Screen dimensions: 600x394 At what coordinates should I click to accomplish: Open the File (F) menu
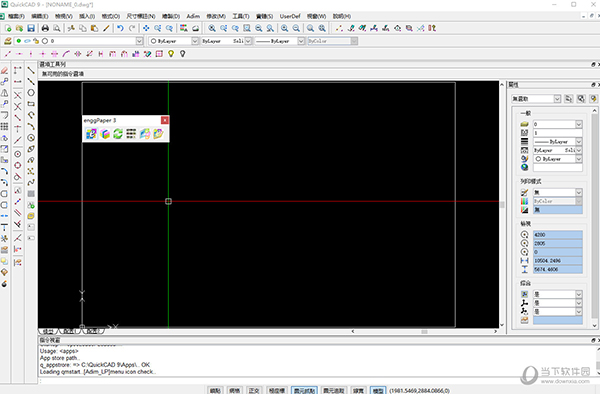point(16,16)
